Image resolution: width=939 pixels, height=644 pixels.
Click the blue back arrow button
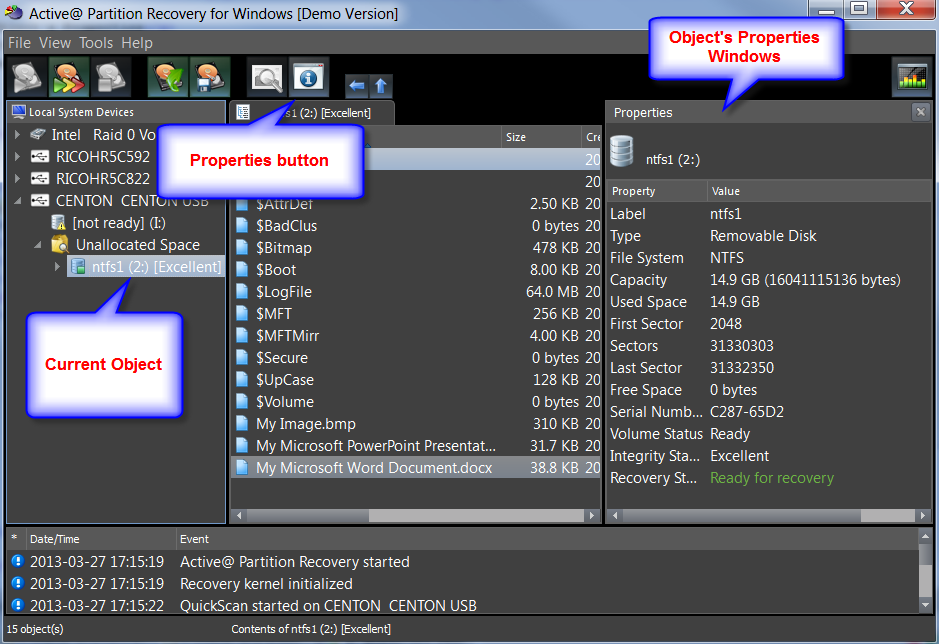pyautogui.click(x=356, y=86)
